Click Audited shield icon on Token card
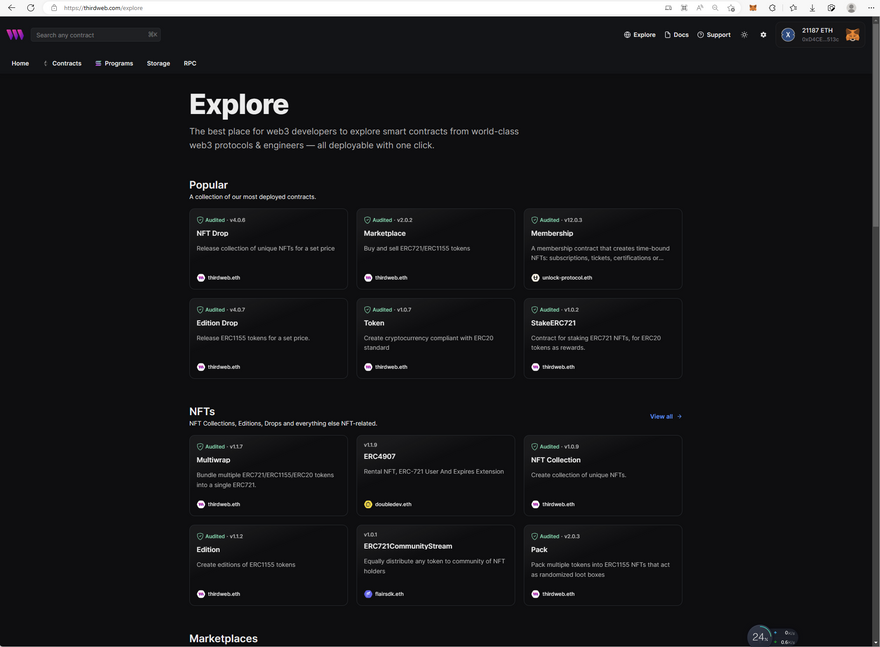The height and width of the screenshot is (647, 880). 368,310
